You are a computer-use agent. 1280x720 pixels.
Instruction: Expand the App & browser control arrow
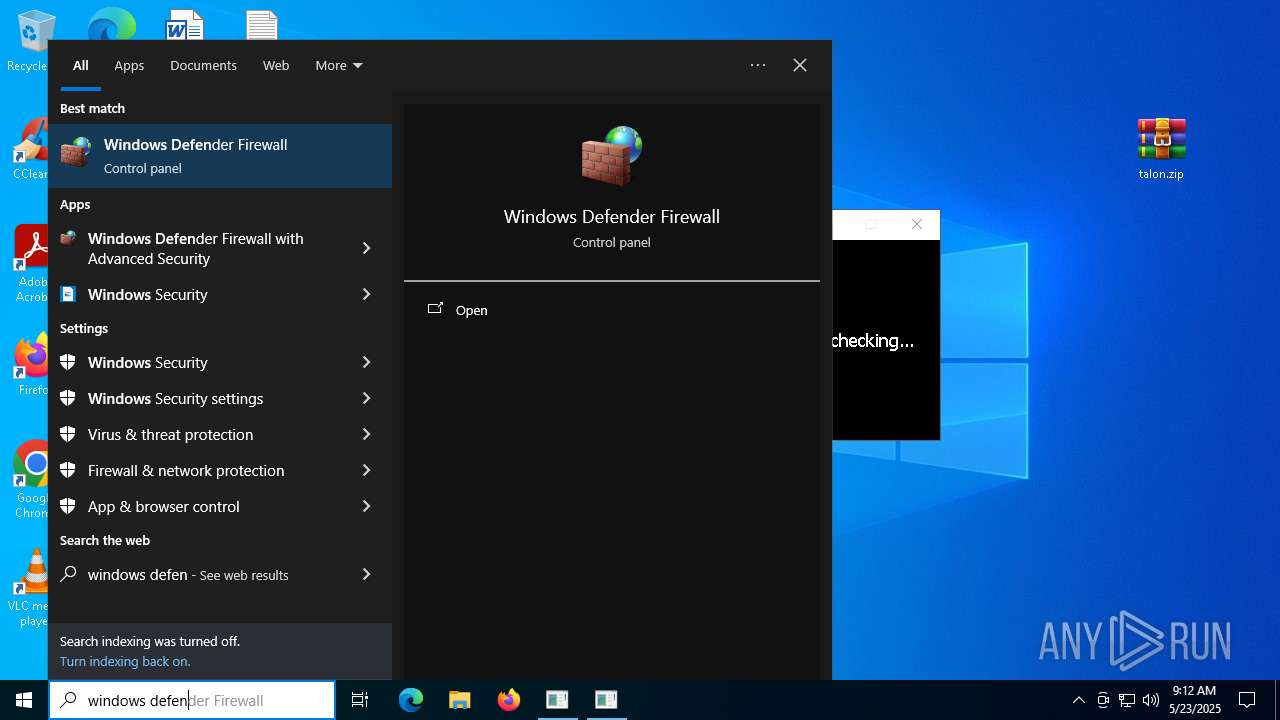(x=366, y=506)
